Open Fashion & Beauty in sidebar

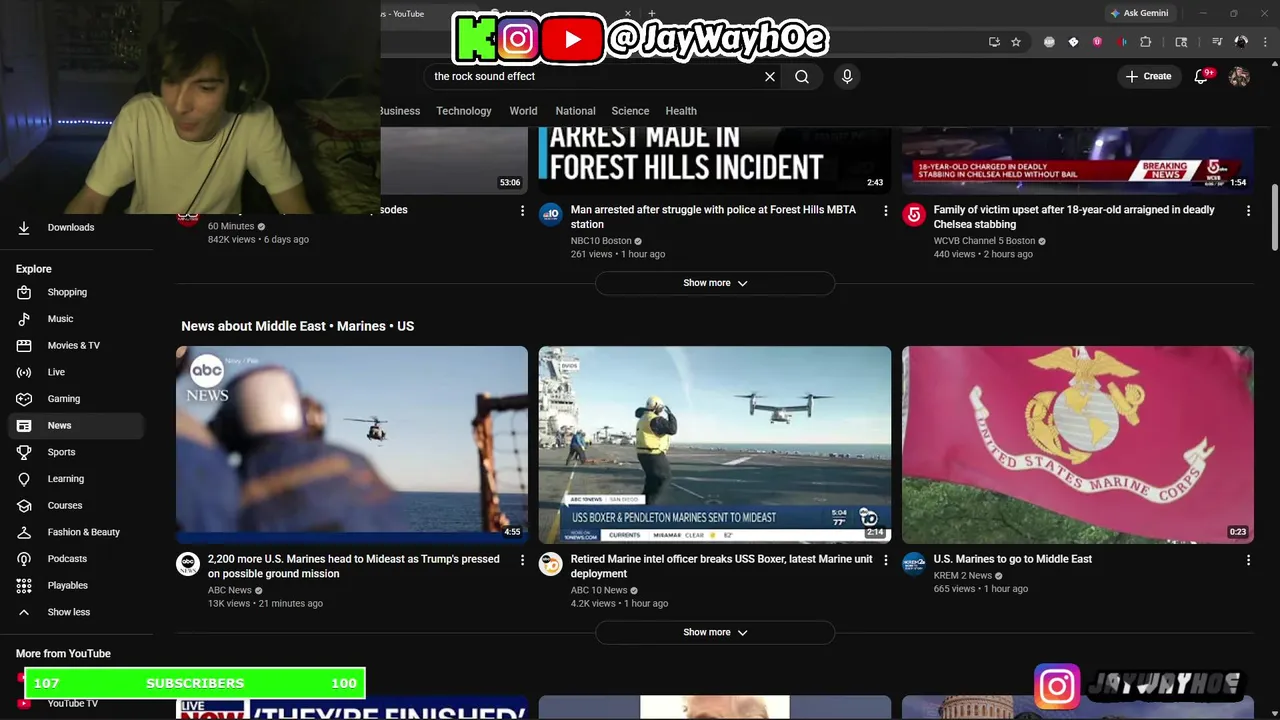click(x=76, y=532)
